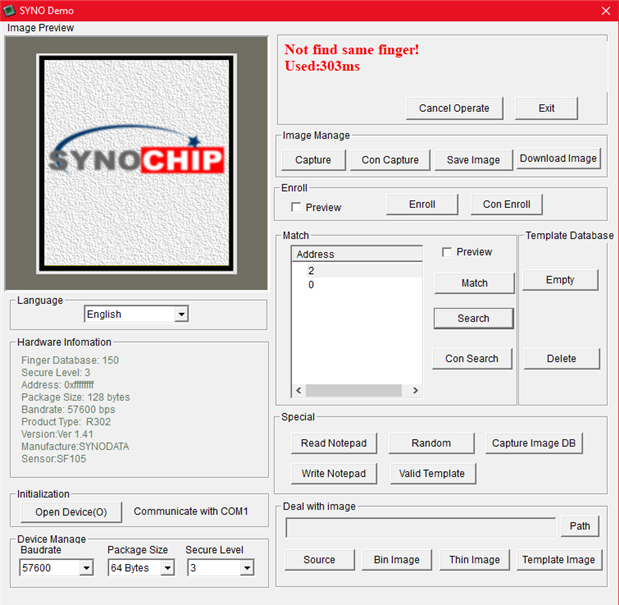Screen dimensions: 619x605
Task: Click Save Image
Action: [x=473, y=160]
